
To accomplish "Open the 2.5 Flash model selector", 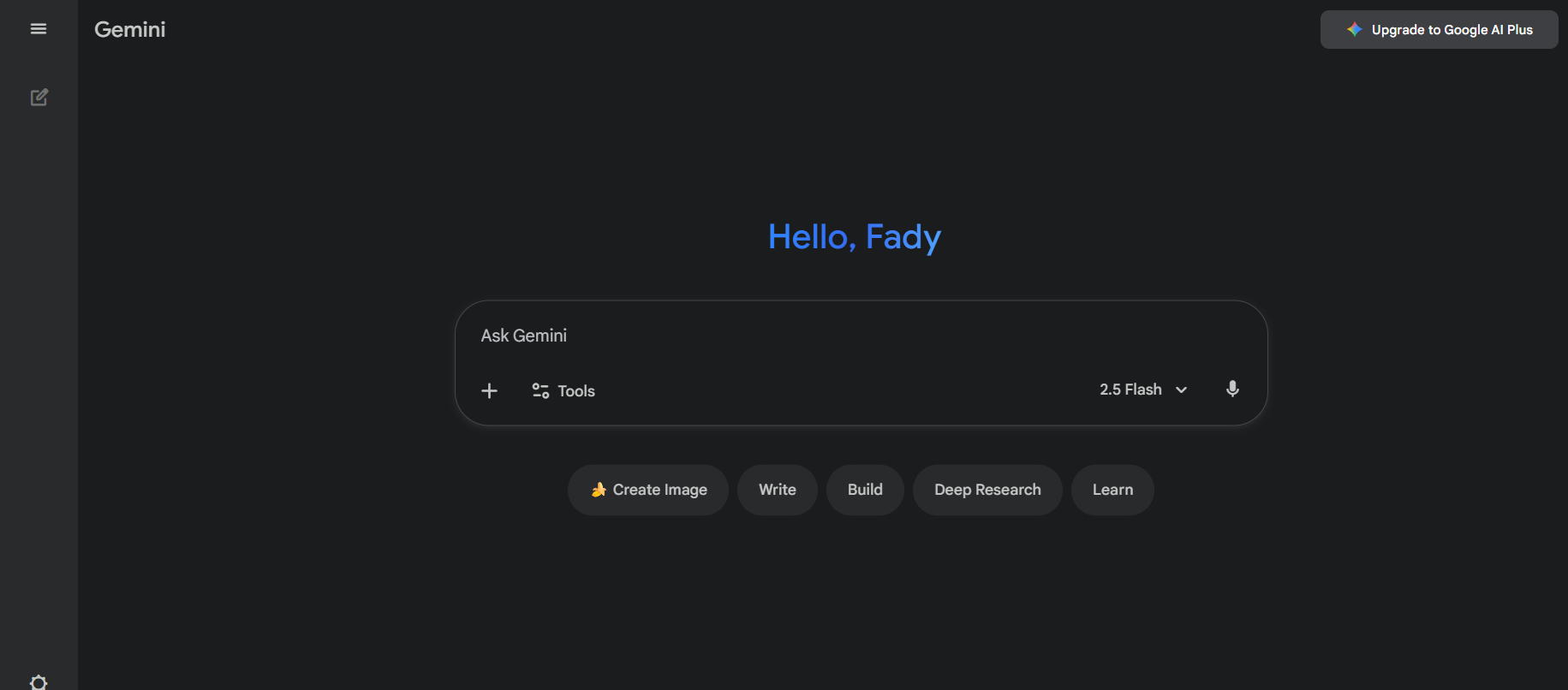I will pos(1131,390).
